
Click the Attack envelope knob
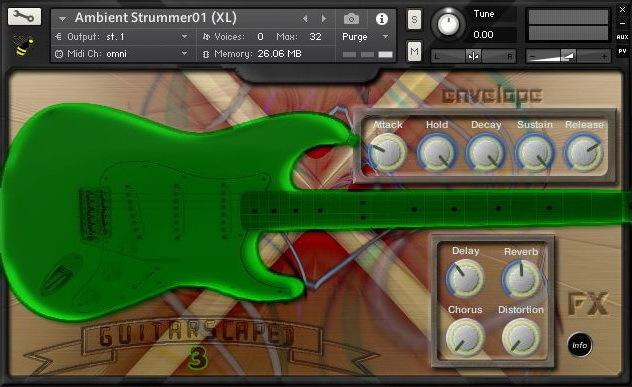coord(387,153)
